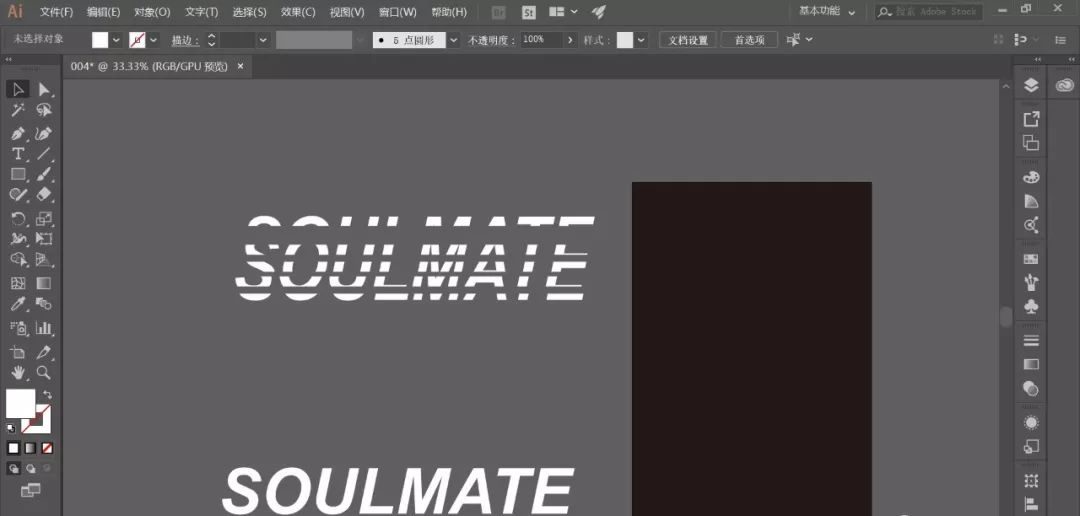Select the Type tool

point(18,154)
